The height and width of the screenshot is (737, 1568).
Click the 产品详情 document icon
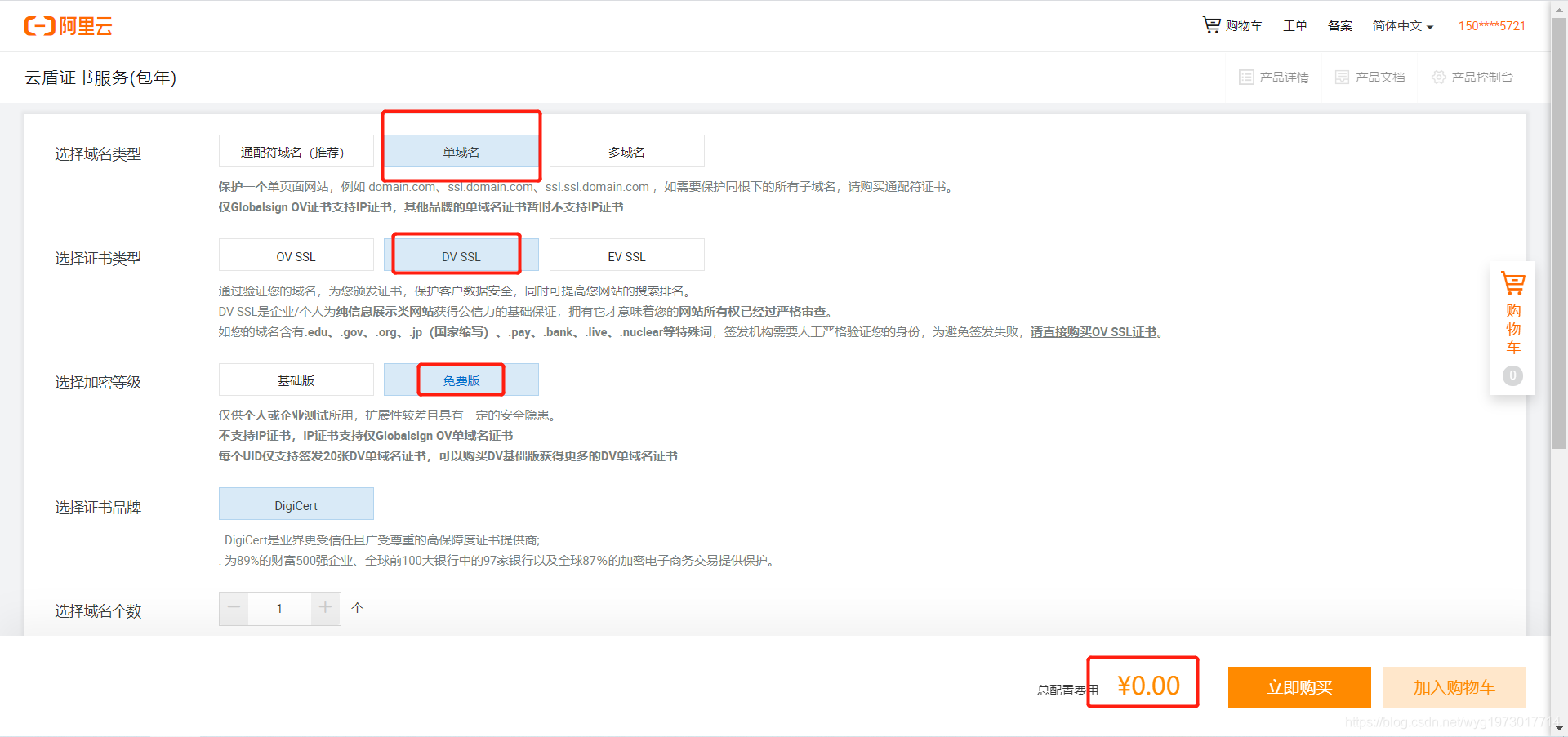1246,78
